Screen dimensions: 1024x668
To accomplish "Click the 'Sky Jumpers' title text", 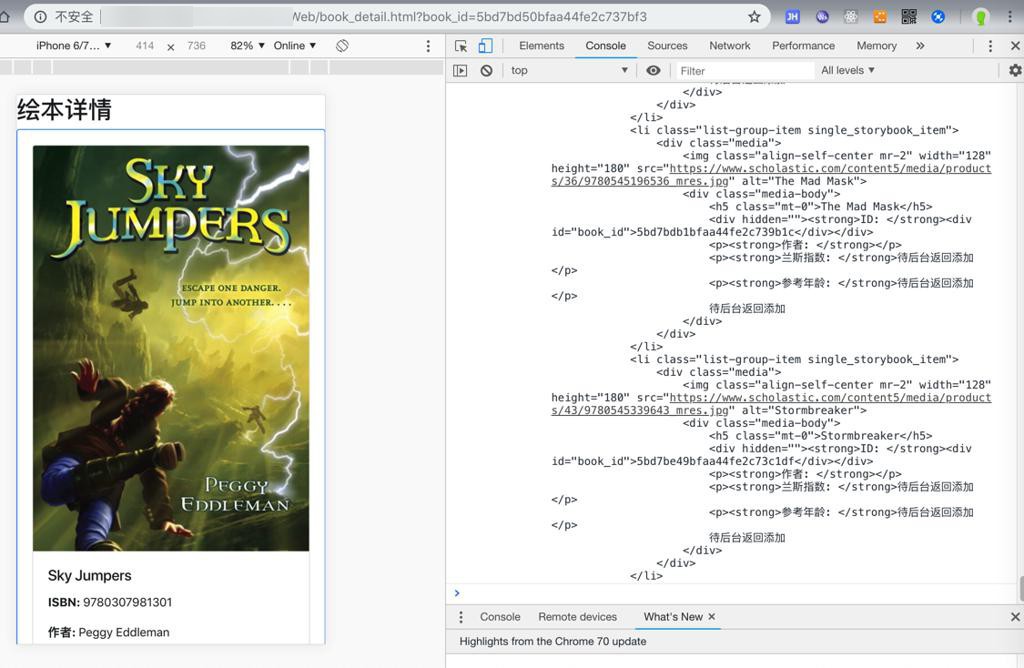I will click(x=89, y=575).
